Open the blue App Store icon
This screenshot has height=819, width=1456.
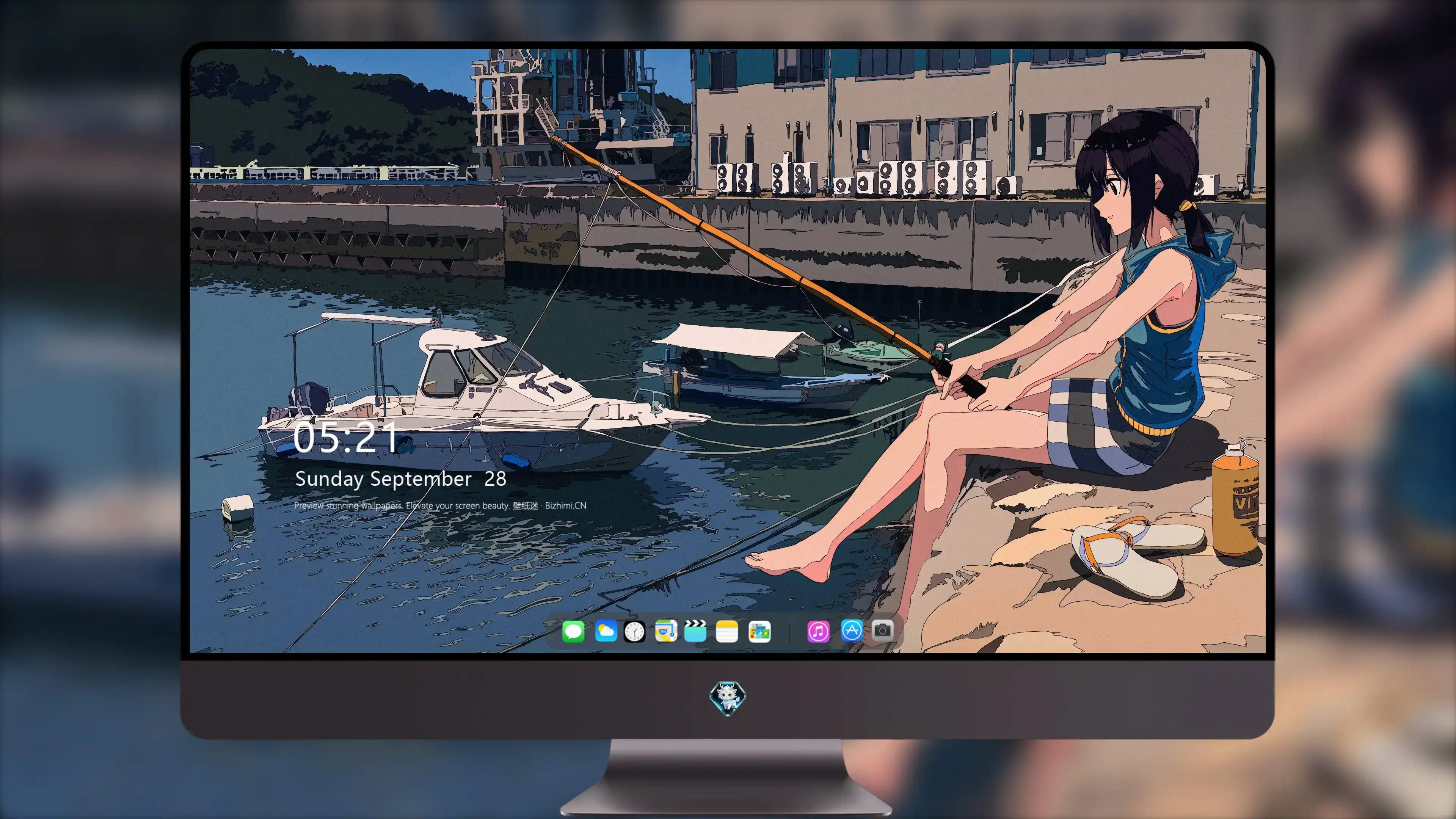click(x=852, y=630)
